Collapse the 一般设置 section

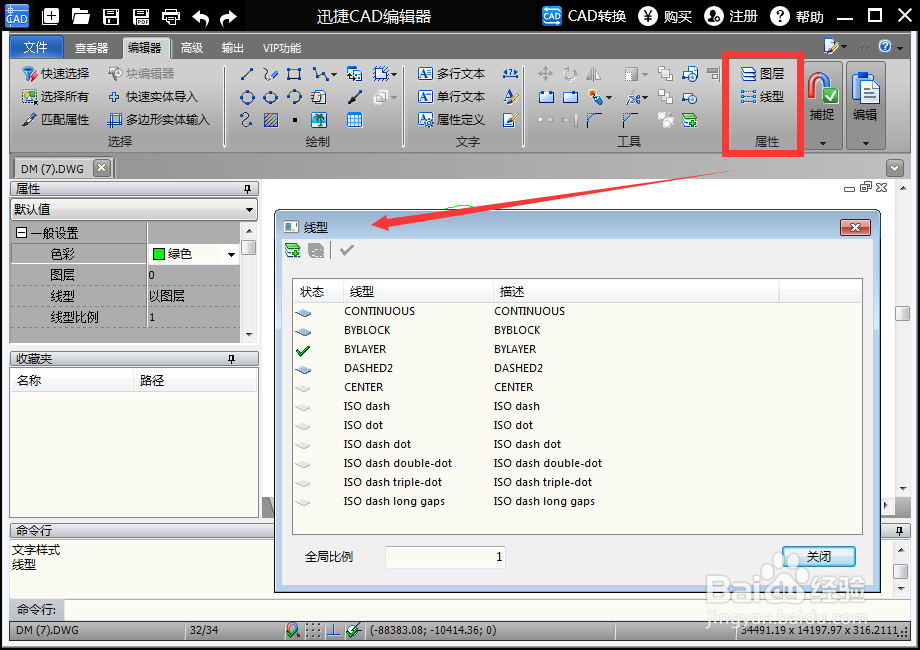pos(21,233)
